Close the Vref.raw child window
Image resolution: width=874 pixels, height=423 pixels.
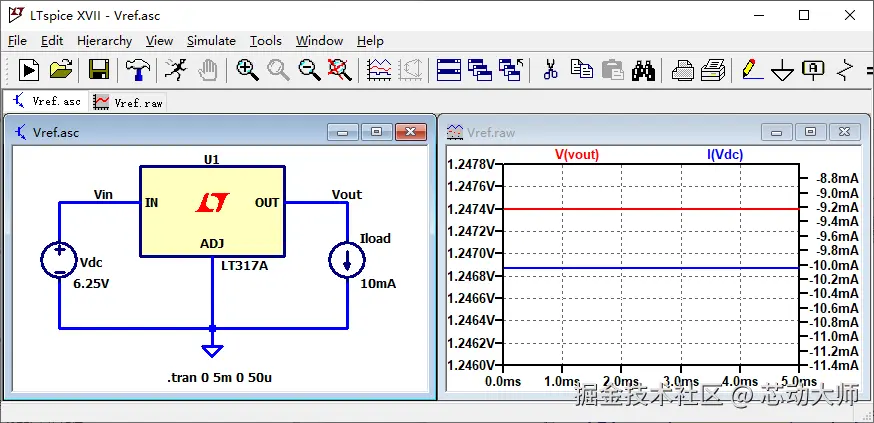[x=844, y=132]
